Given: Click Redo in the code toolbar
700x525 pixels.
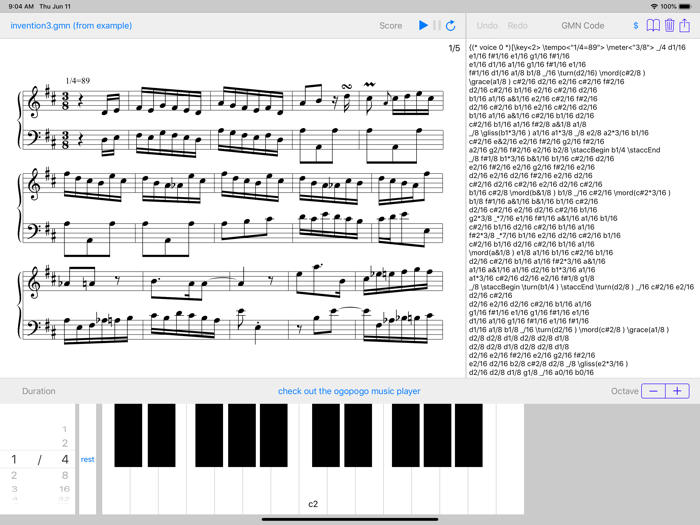Looking at the screenshot, I should (517, 25).
